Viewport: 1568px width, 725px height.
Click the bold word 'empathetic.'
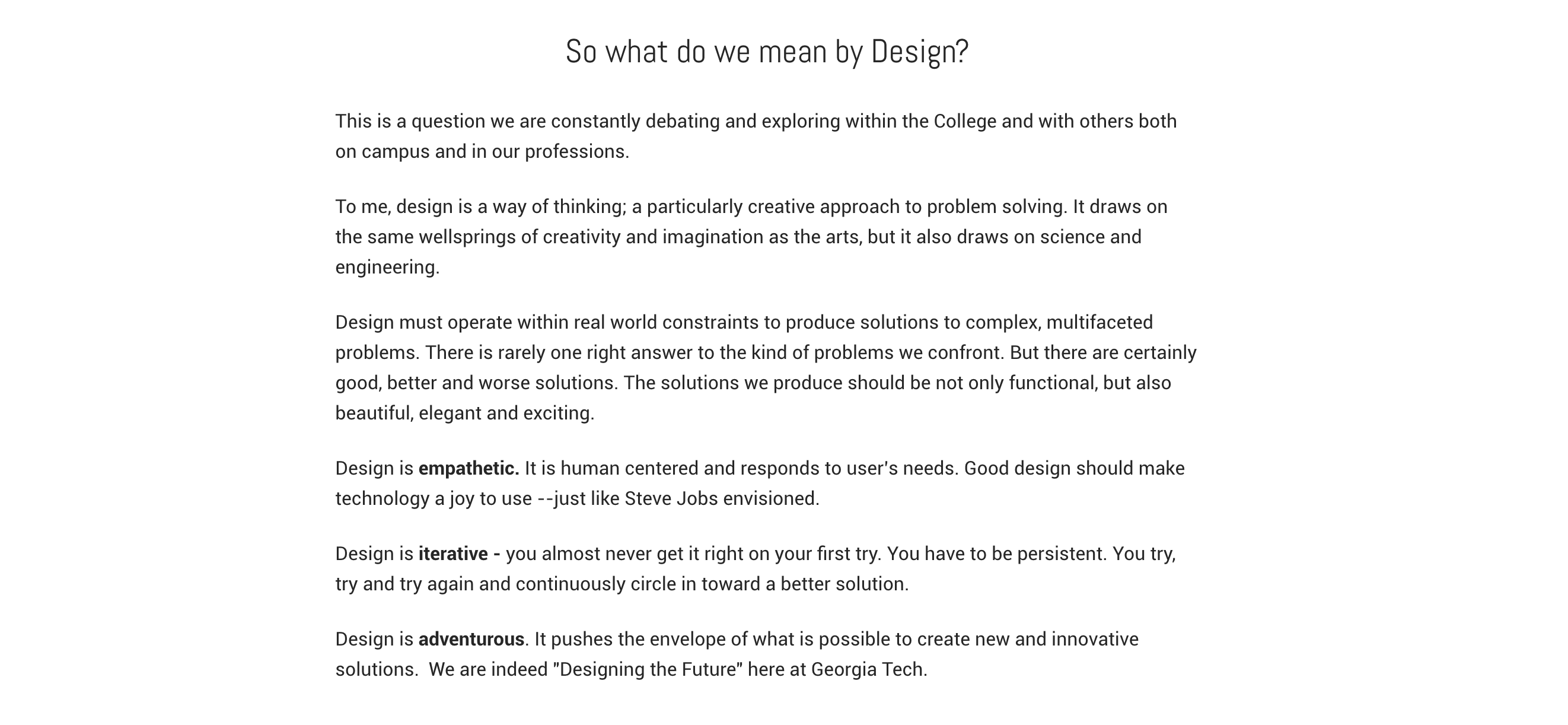point(469,468)
